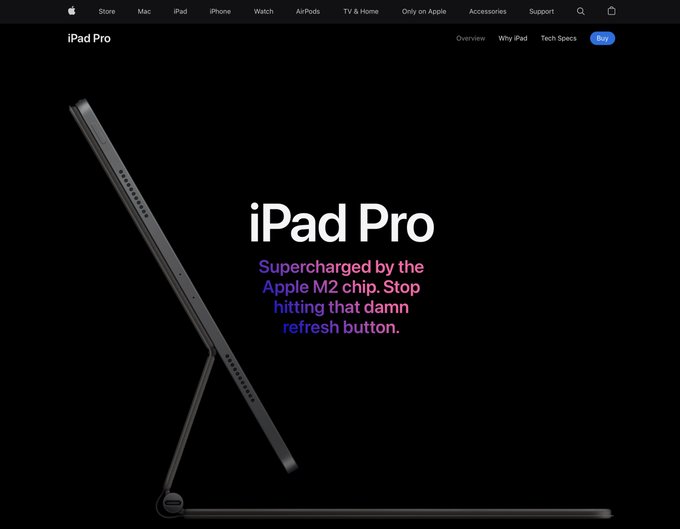The height and width of the screenshot is (529, 680).
Task: Open the Store menu item
Action: (107, 11)
